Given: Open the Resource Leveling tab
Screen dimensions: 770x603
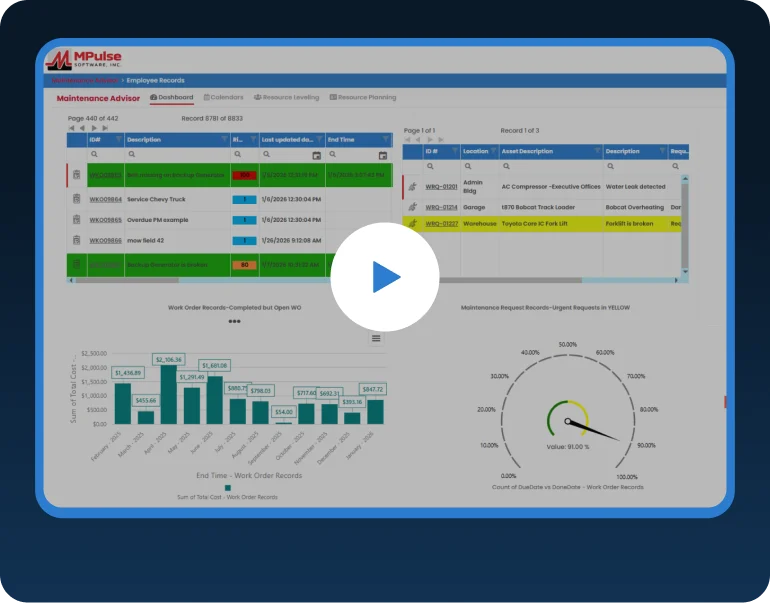Looking at the screenshot, I should tap(286, 98).
